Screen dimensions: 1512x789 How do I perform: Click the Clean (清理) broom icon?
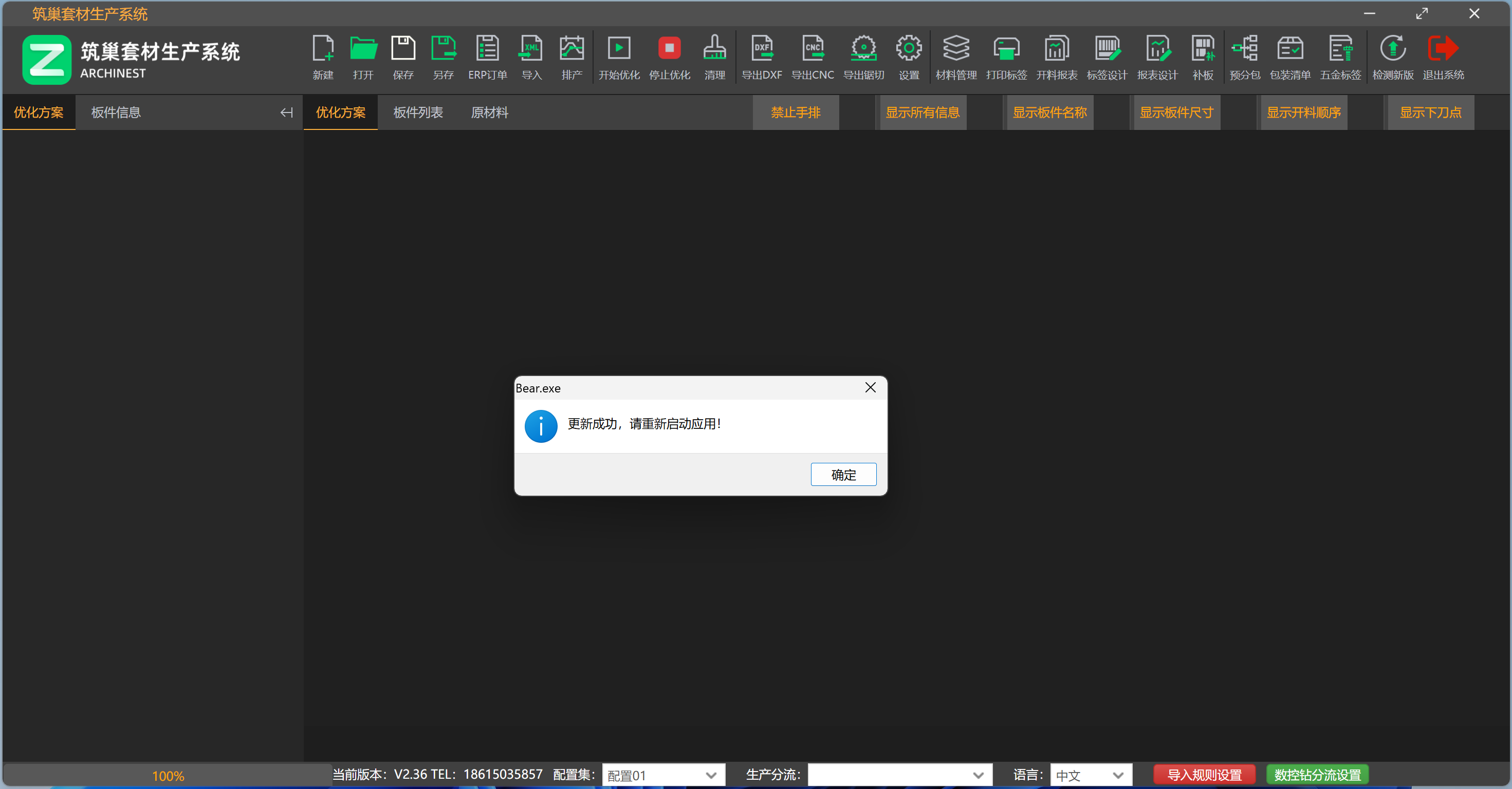[714, 49]
